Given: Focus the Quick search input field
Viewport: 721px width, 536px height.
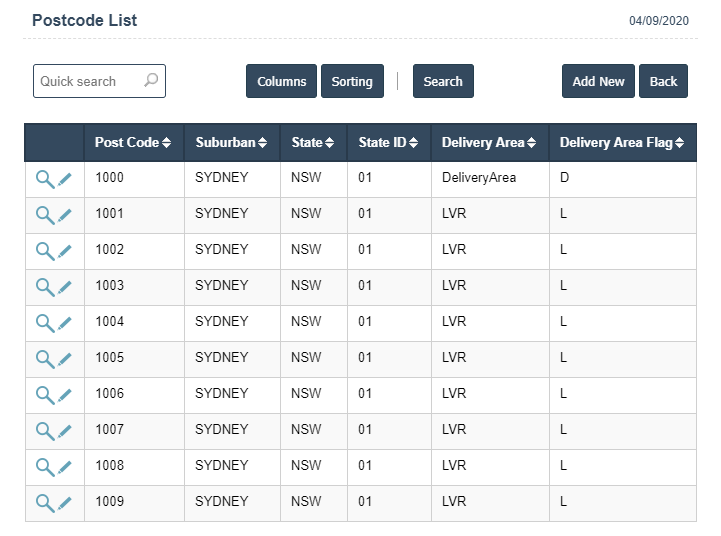Looking at the screenshot, I should pos(85,82).
